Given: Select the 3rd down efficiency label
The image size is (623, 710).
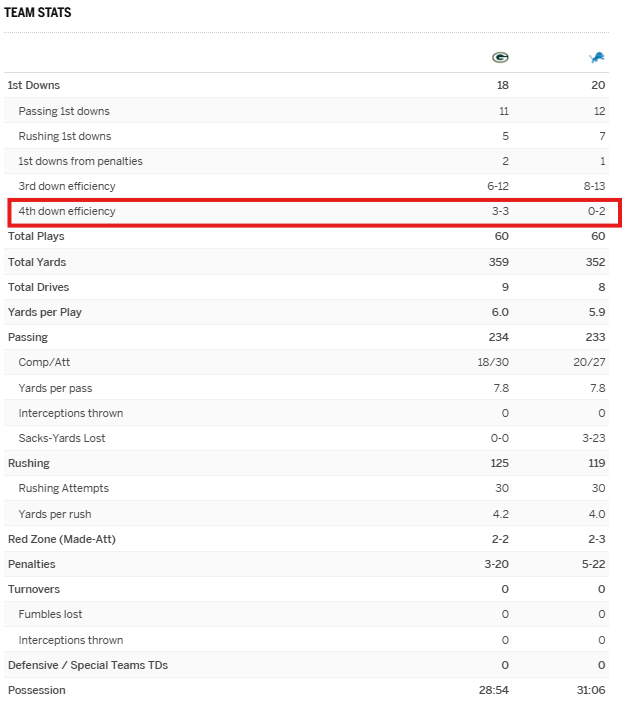Looking at the screenshot, I should tap(67, 186).
